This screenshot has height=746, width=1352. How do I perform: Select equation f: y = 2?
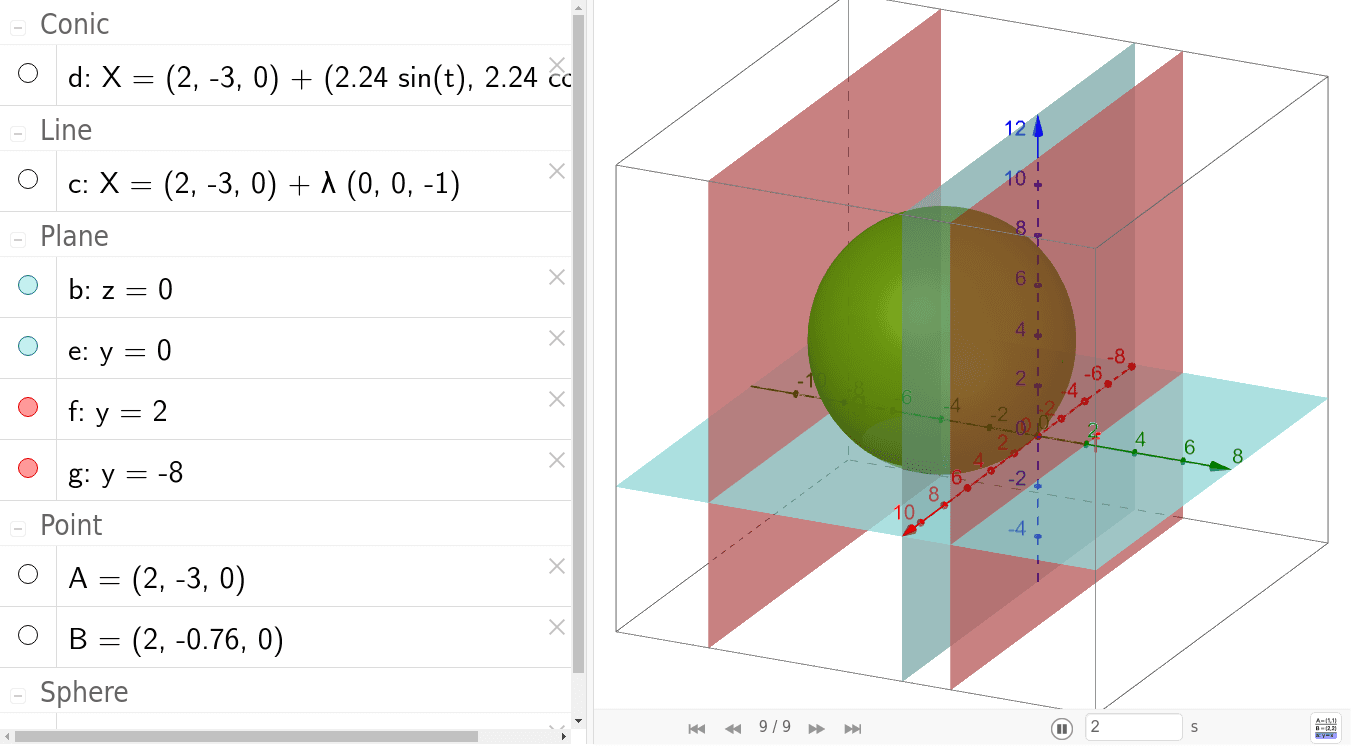click(x=118, y=413)
